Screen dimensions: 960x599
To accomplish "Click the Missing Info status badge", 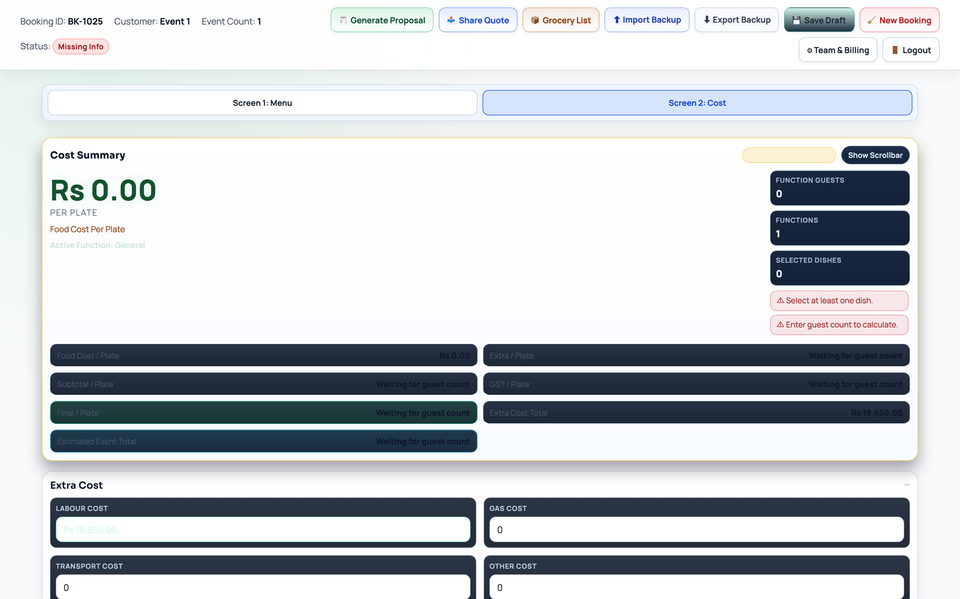I will (80, 45).
